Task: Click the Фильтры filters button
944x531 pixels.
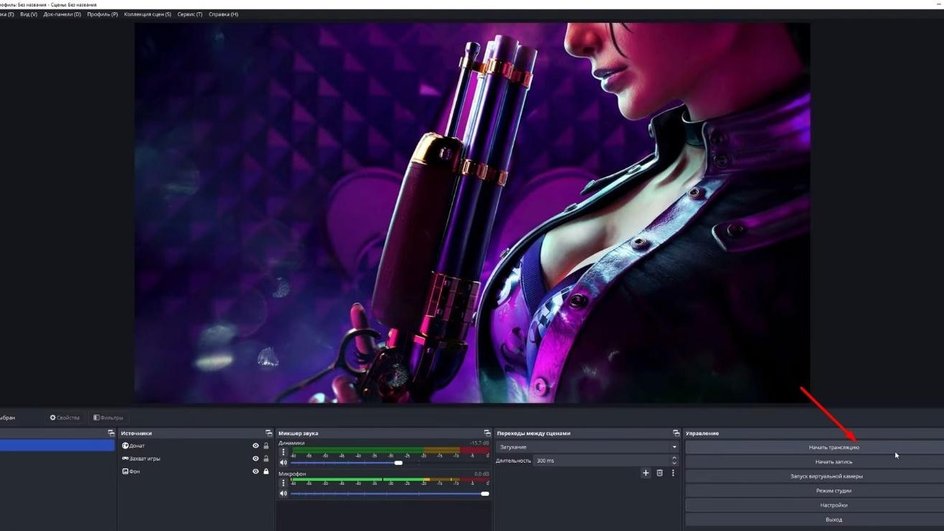Action: pos(108,417)
